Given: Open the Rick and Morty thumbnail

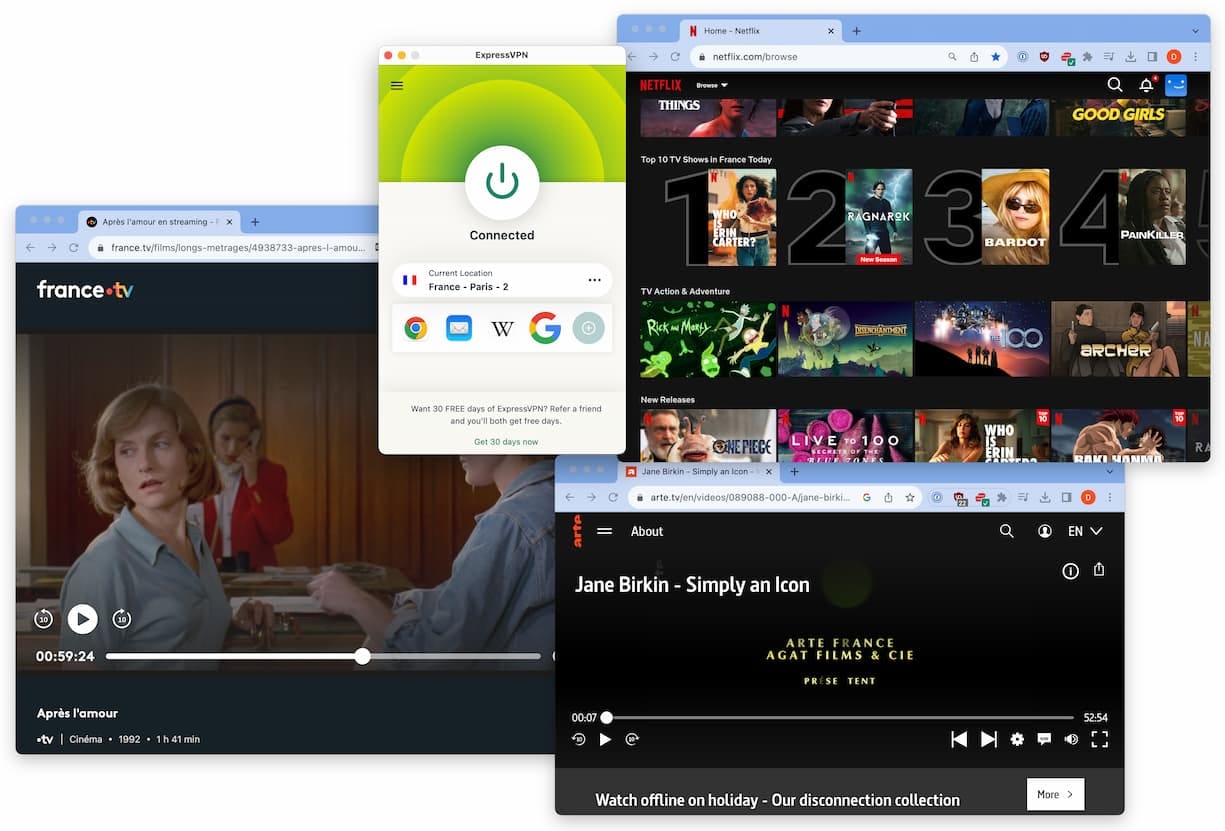Looking at the screenshot, I should tap(708, 339).
